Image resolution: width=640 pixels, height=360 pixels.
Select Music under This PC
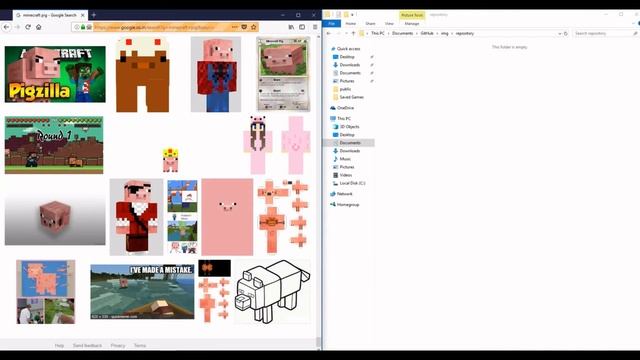[345, 159]
